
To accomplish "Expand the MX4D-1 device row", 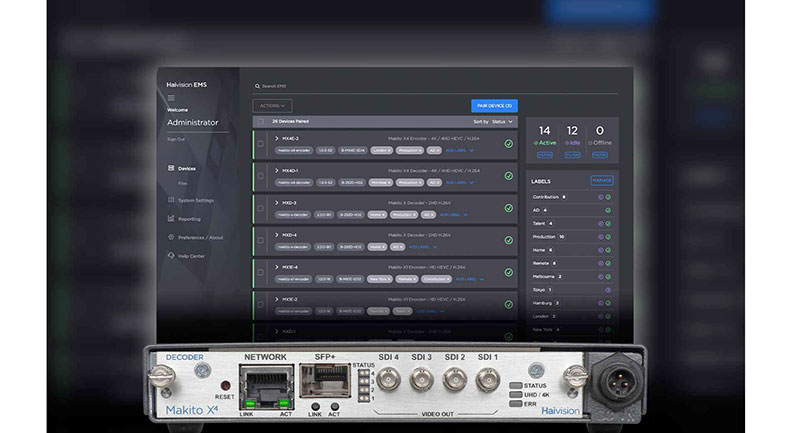I will coord(277,170).
